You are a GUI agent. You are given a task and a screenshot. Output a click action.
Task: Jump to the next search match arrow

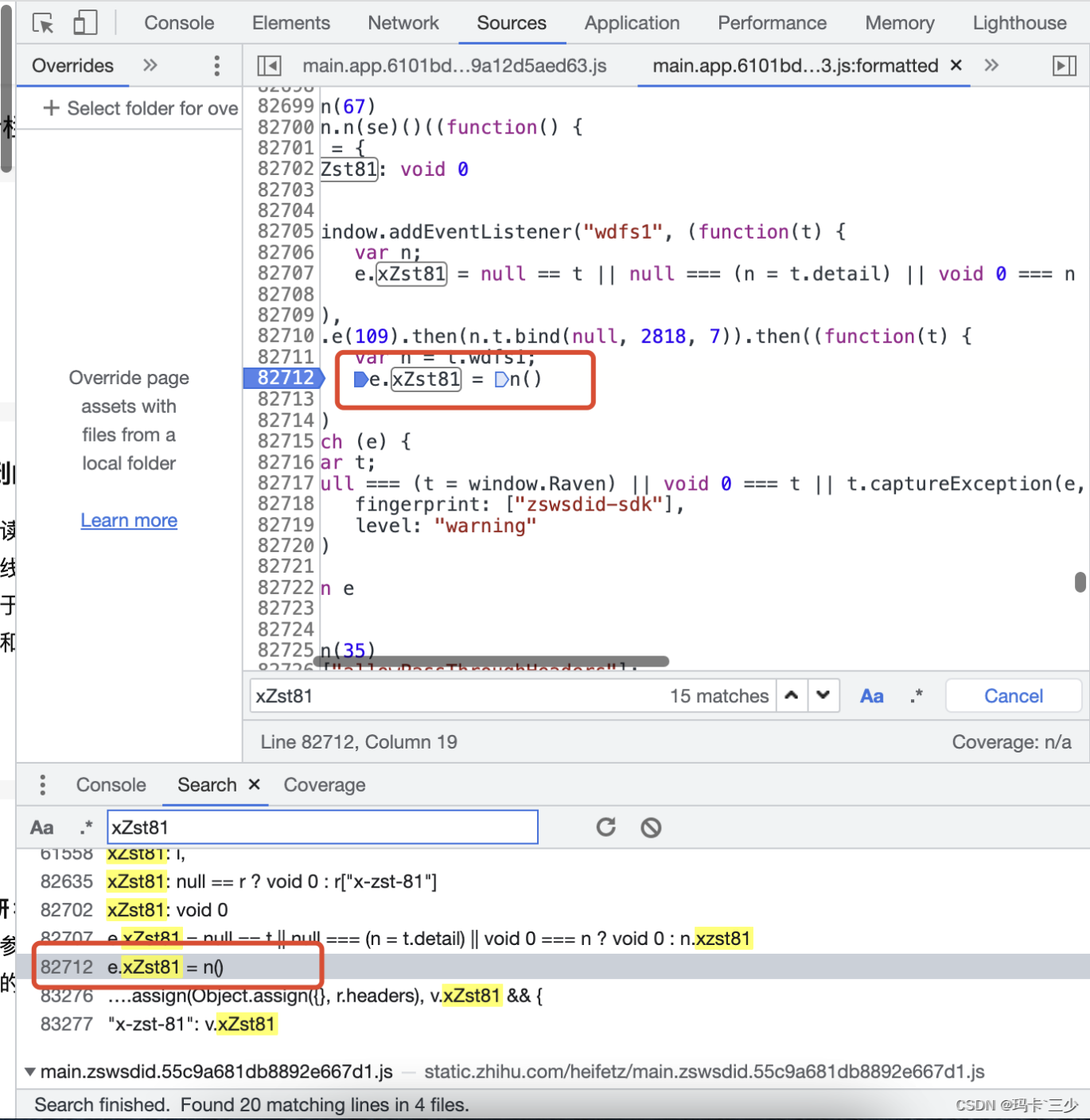tap(823, 695)
